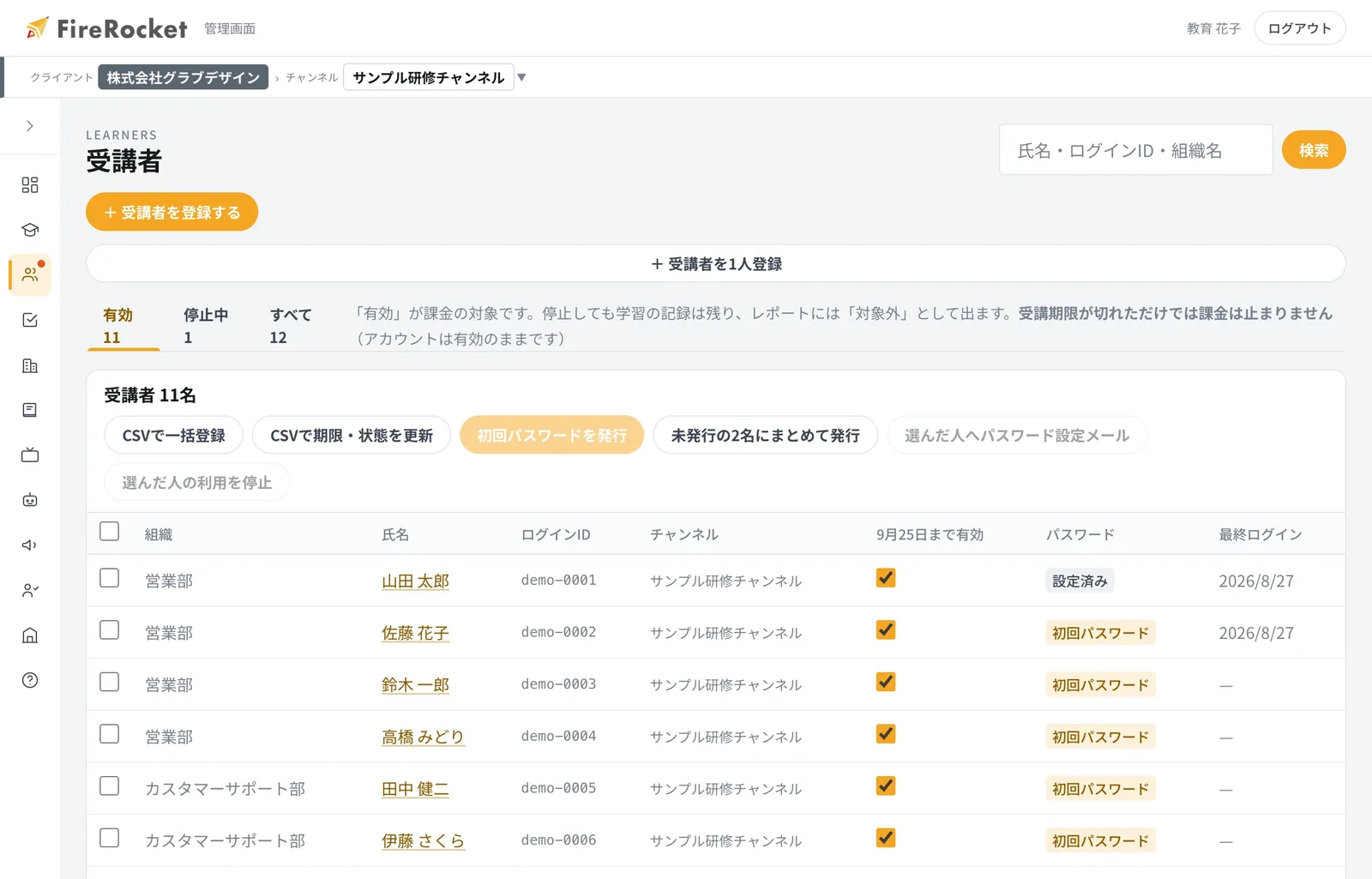Viewport: 1372px width, 879px height.
Task: Switch to the すべて tab
Action: click(291, 326)
